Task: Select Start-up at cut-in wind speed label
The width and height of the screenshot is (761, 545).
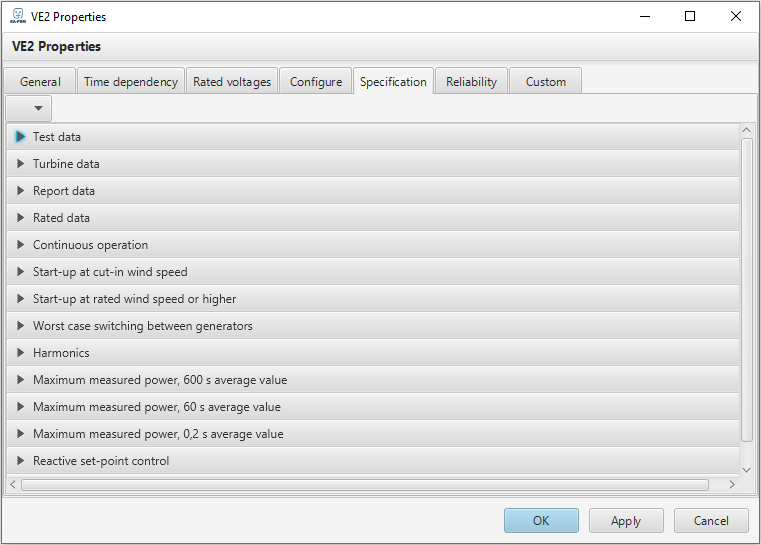Action: (x=110, y=272)
